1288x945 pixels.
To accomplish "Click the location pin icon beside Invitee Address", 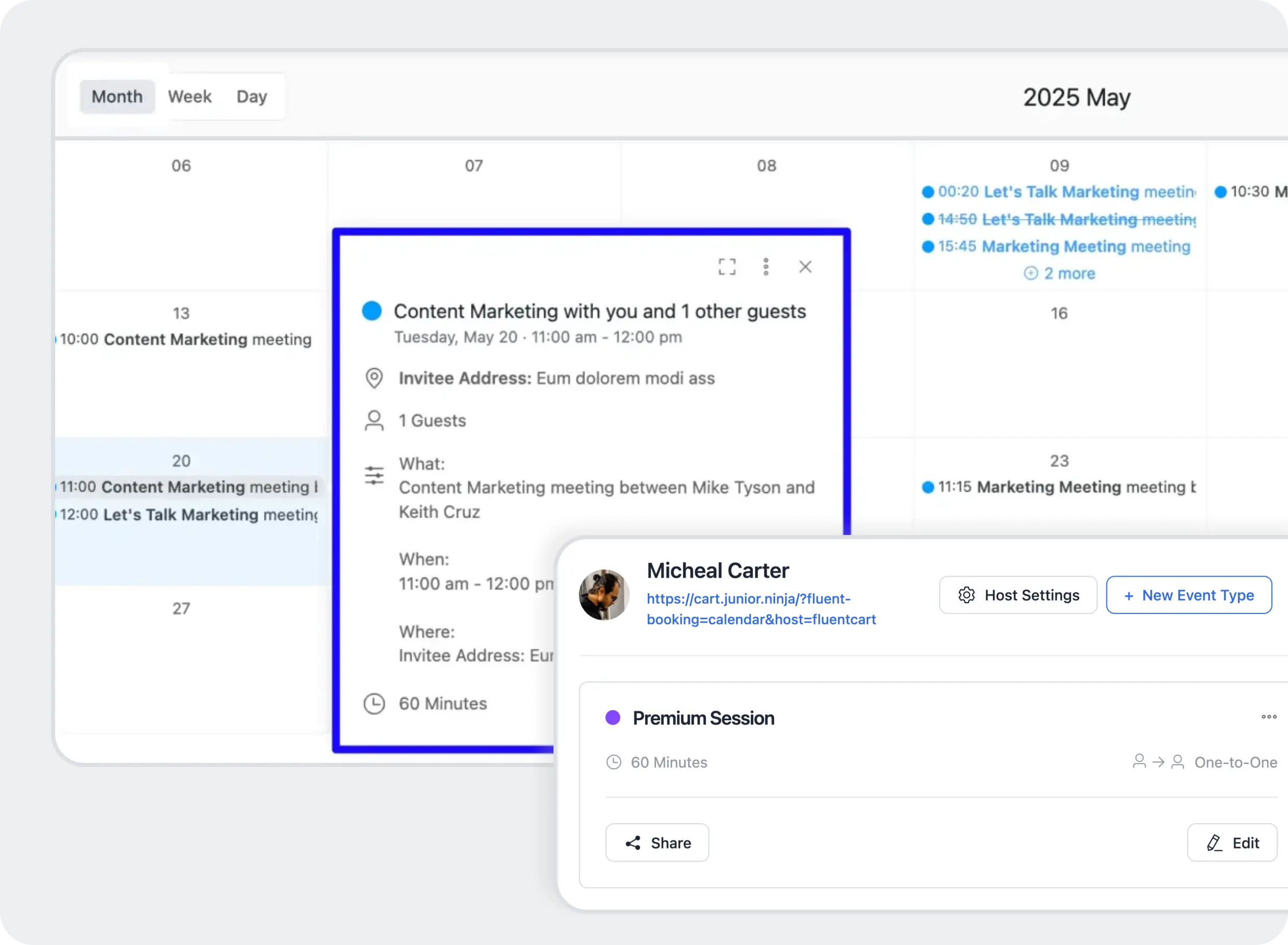I will point(375,378).
